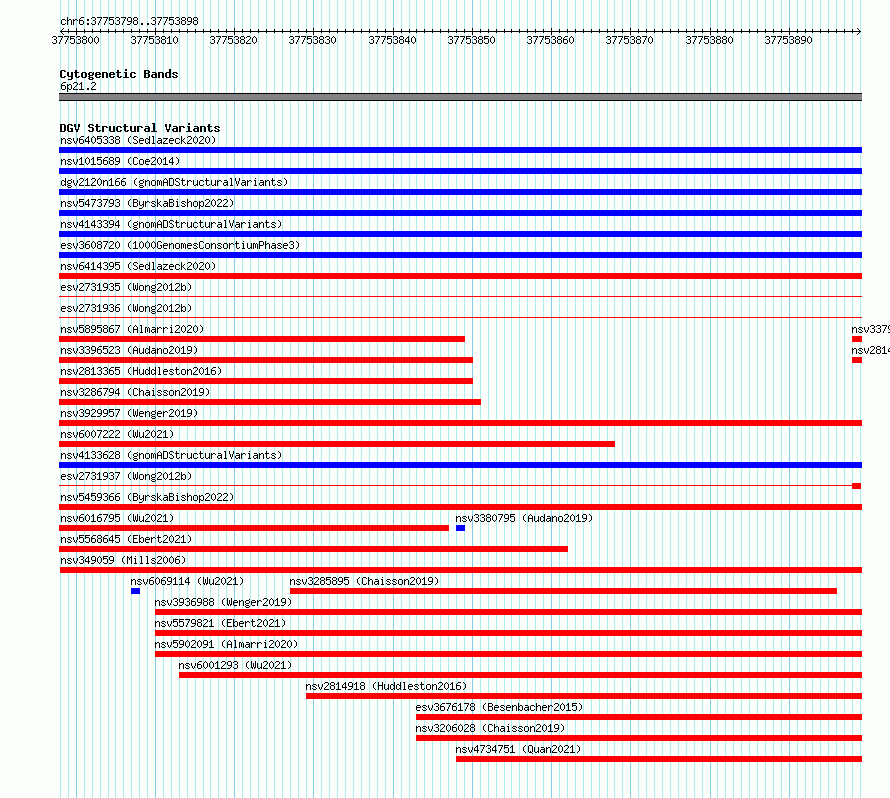Open nsv3206028 (Chaisson2019) label
The width and height of the screenshot is (890, 798).
tap(490, 728)
